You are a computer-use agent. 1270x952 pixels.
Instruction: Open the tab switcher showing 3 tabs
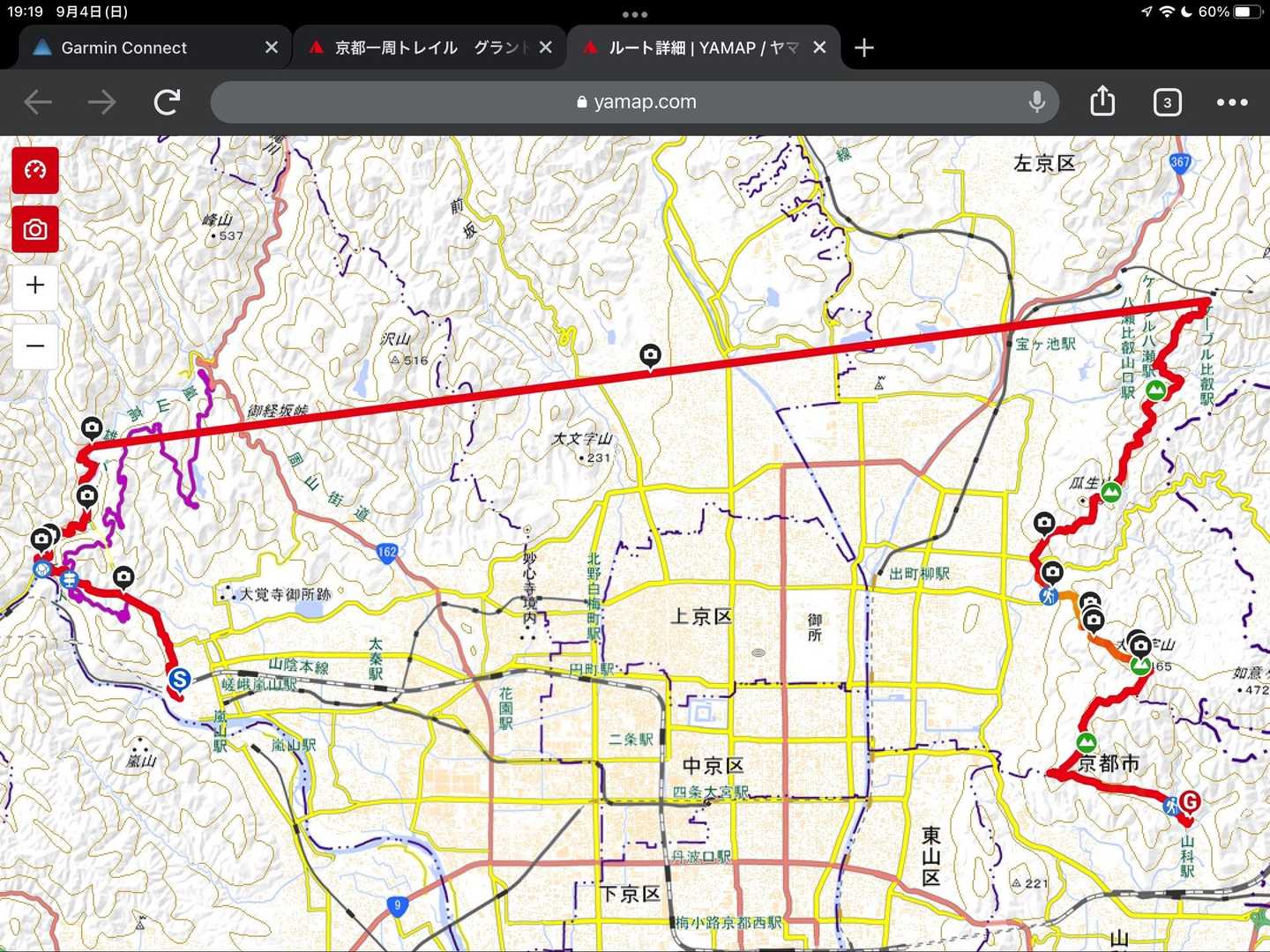tap(1167, 102)
